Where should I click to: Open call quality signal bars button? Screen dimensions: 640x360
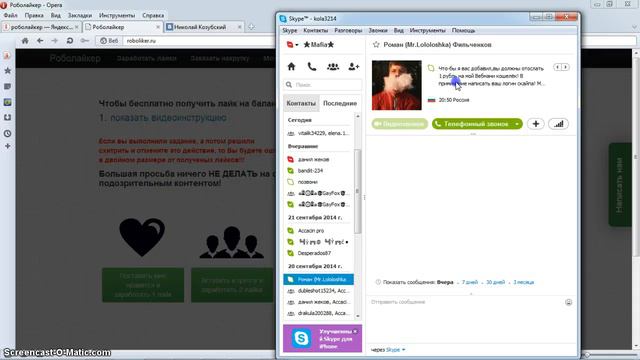[x=558, y=124]
